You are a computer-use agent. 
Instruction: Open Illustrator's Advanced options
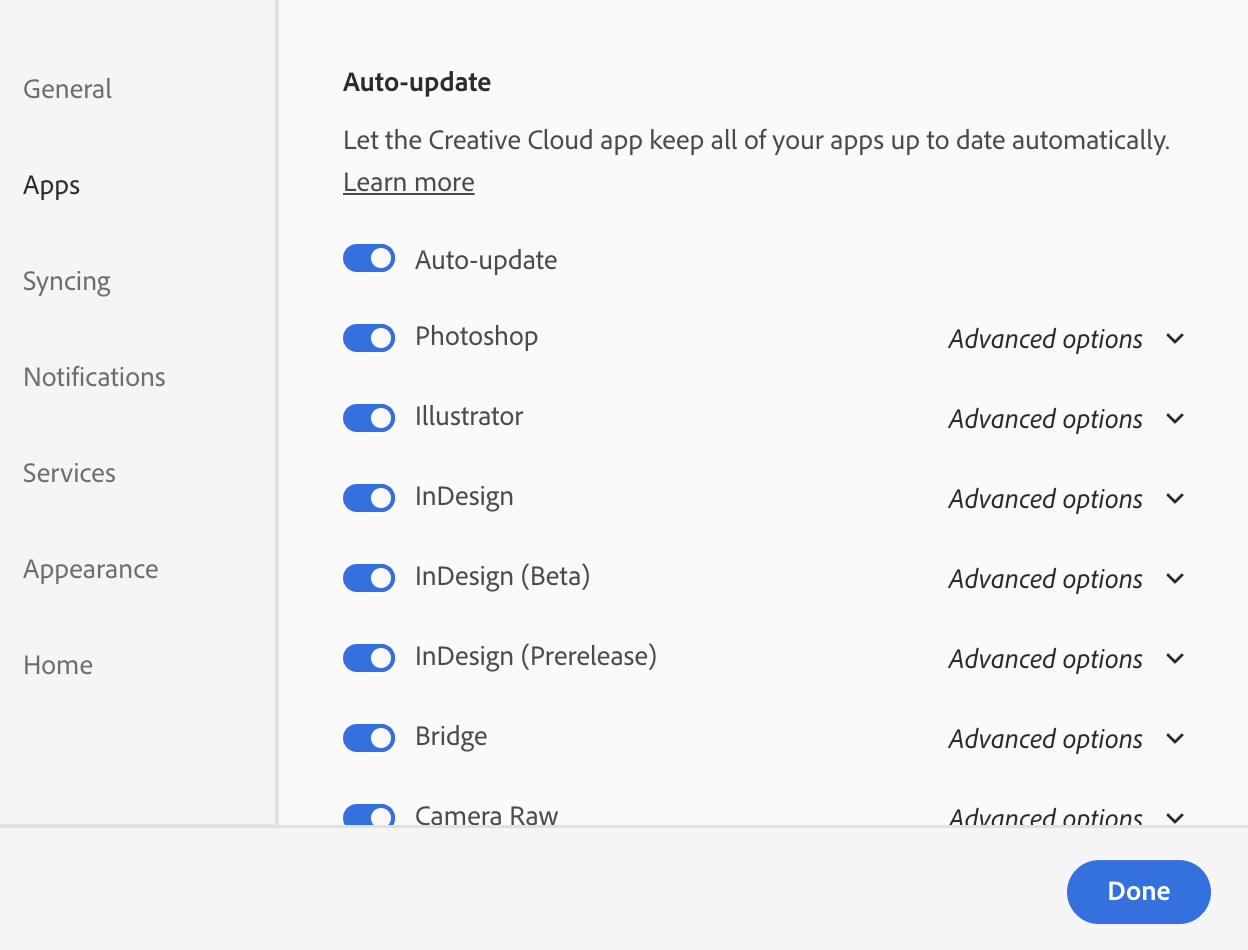tap(1067, 419)
